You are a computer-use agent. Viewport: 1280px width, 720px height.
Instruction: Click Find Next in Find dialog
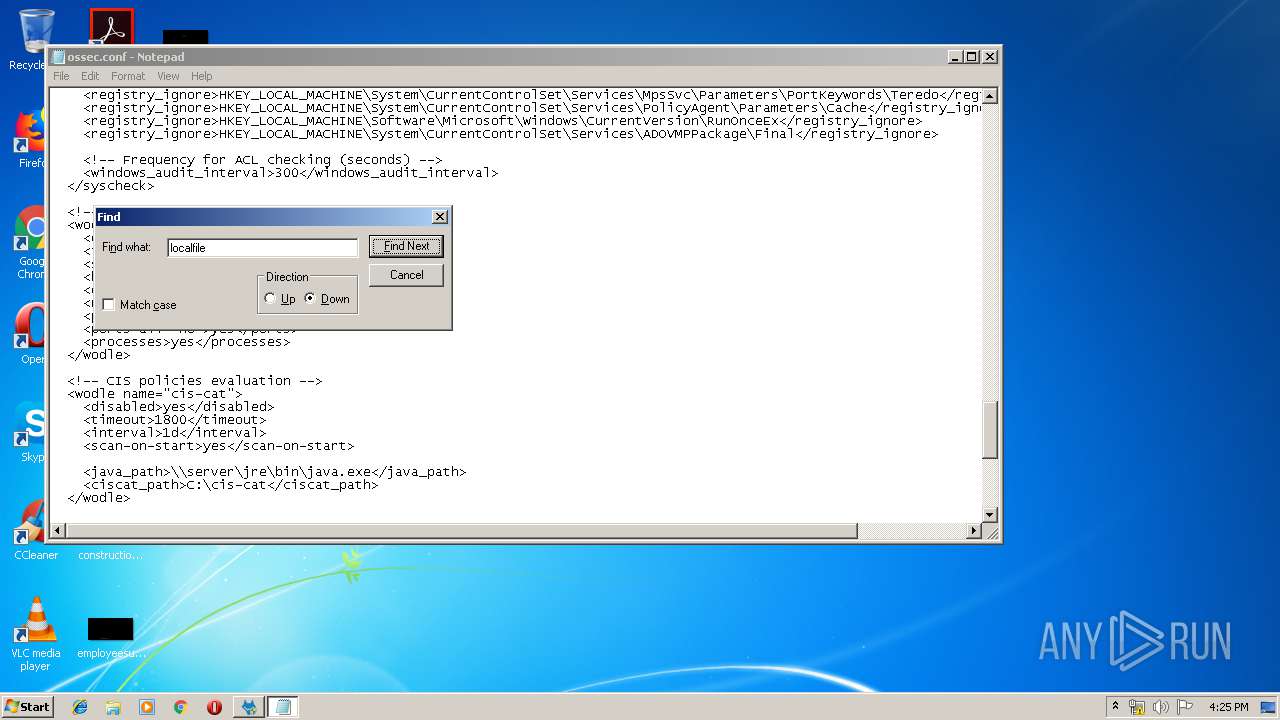(406, 246)
